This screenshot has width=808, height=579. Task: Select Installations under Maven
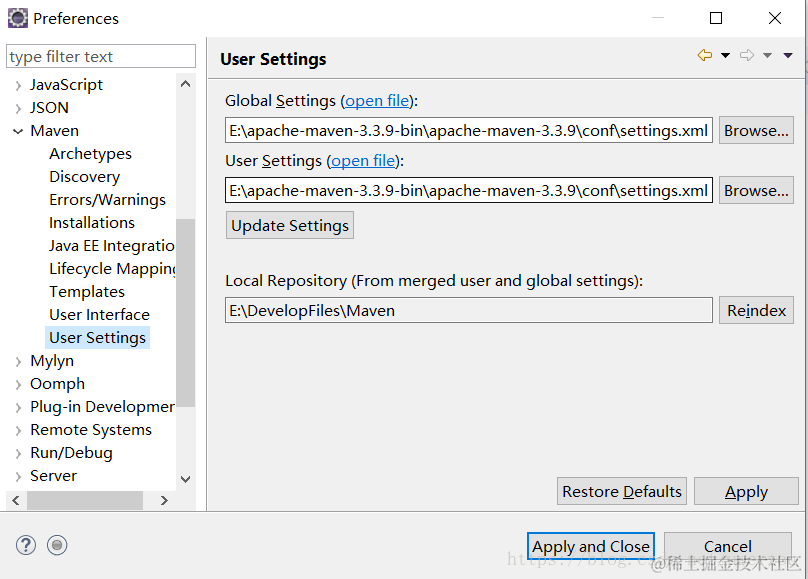click(92, 223)
